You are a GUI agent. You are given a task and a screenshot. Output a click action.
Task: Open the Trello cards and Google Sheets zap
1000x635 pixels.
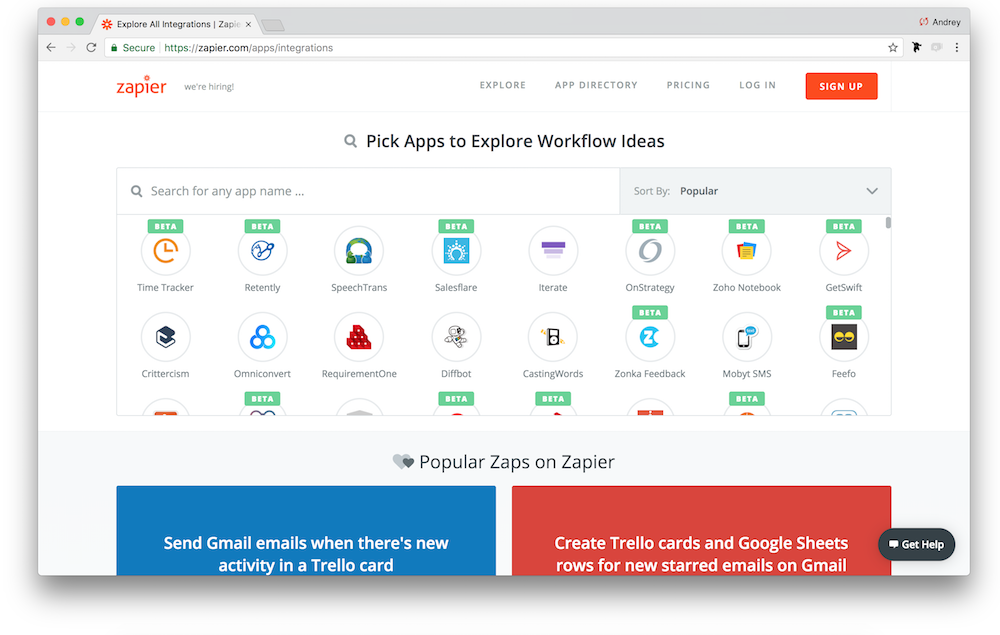pyautogui.click(x=702, y=531)
